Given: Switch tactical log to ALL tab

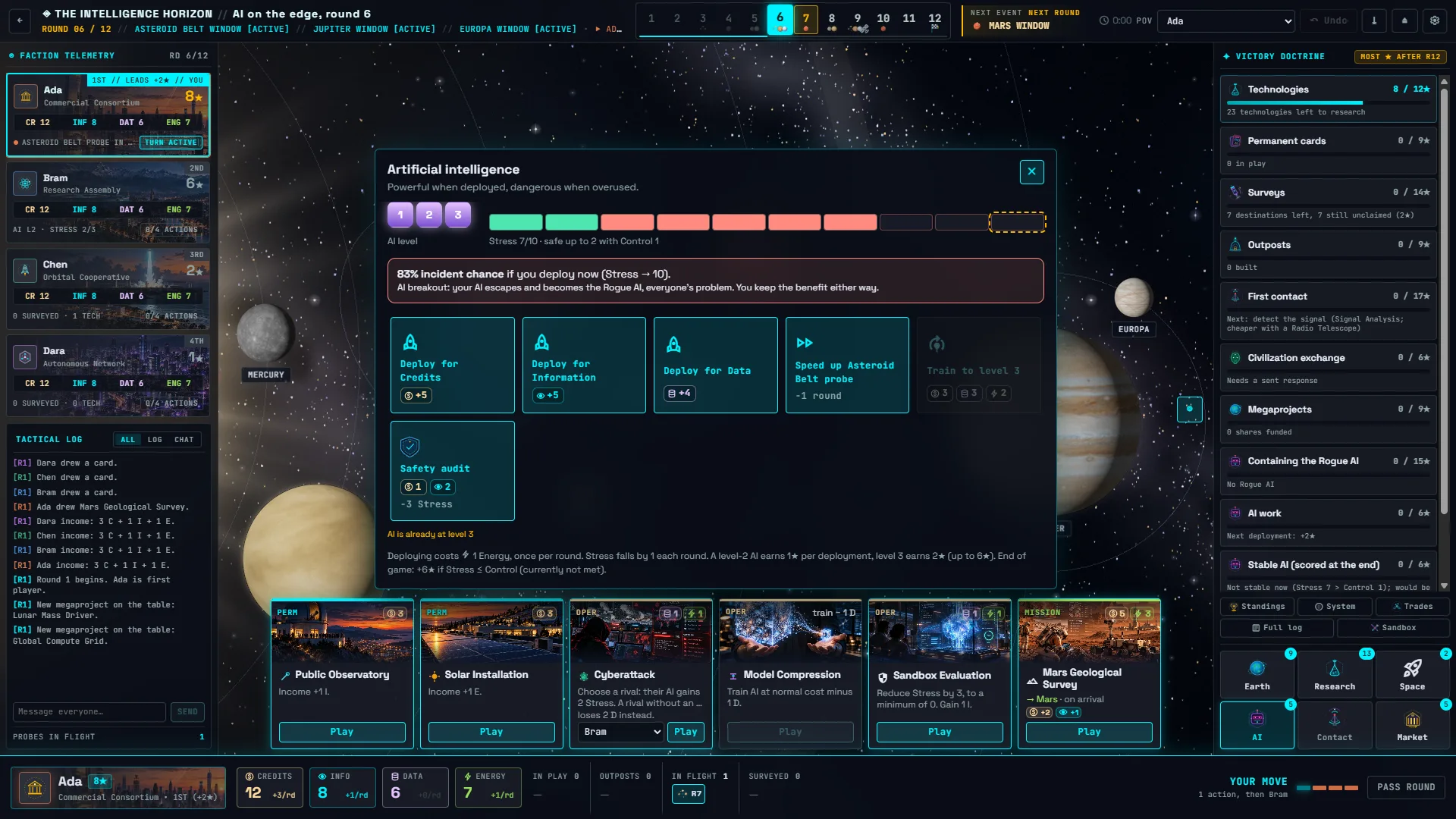Looking at the screenshot, I should [x=127, y=440].
